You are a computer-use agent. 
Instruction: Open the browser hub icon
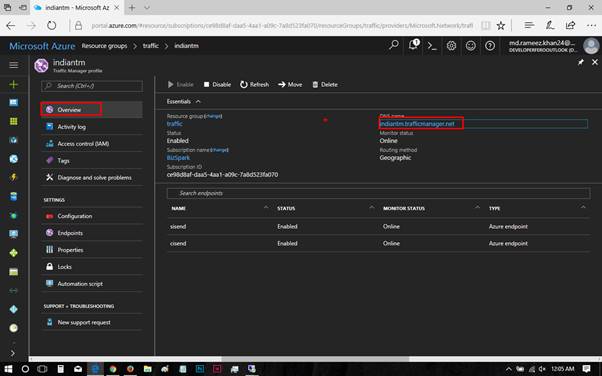[x=529, y=25]
